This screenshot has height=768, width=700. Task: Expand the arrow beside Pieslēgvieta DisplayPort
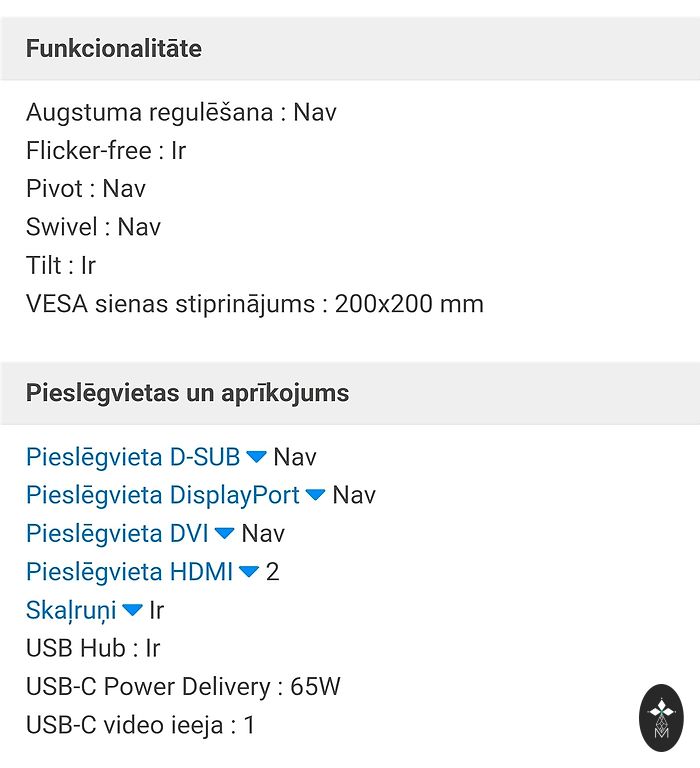[x=316, y=495]
